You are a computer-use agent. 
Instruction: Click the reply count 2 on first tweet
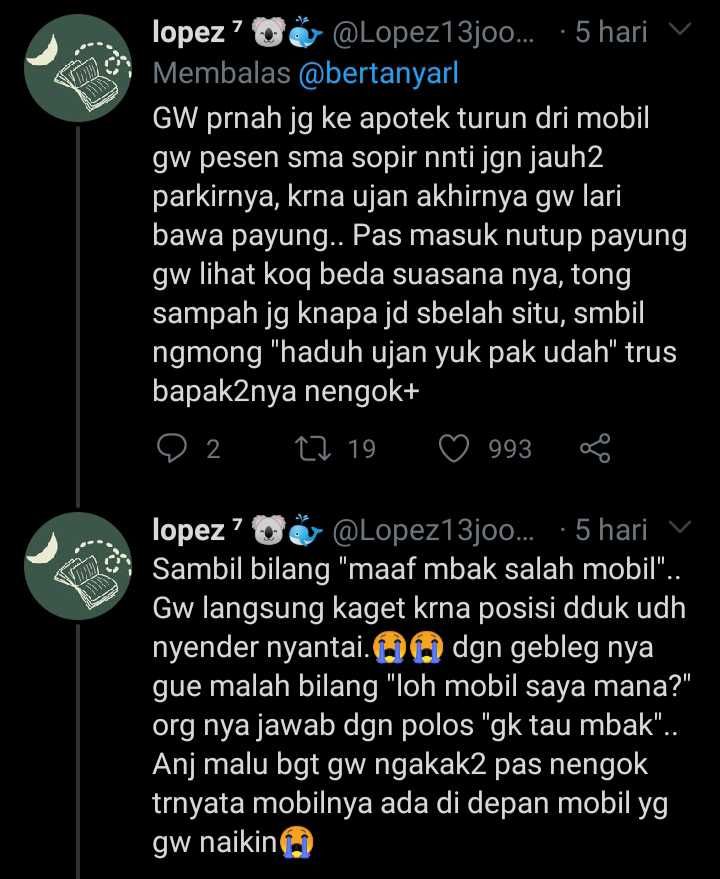(x=212, y=449)
